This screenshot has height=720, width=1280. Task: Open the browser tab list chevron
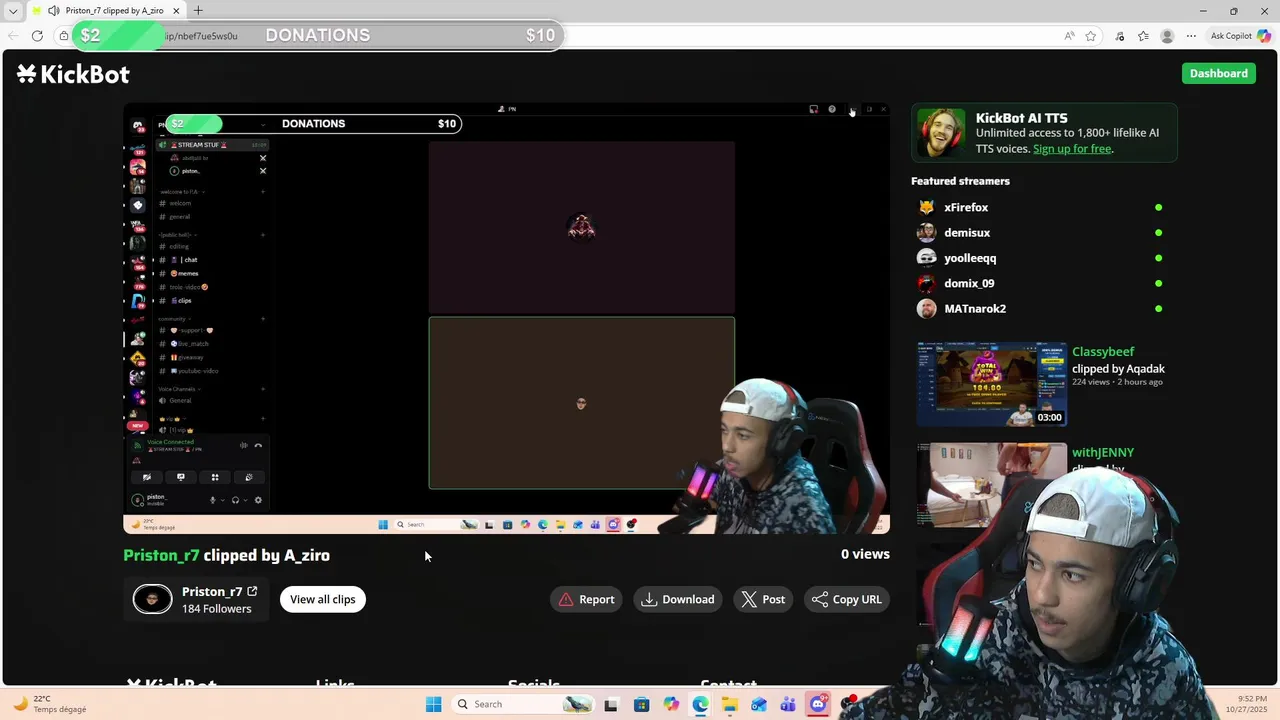tap(13, 11)
